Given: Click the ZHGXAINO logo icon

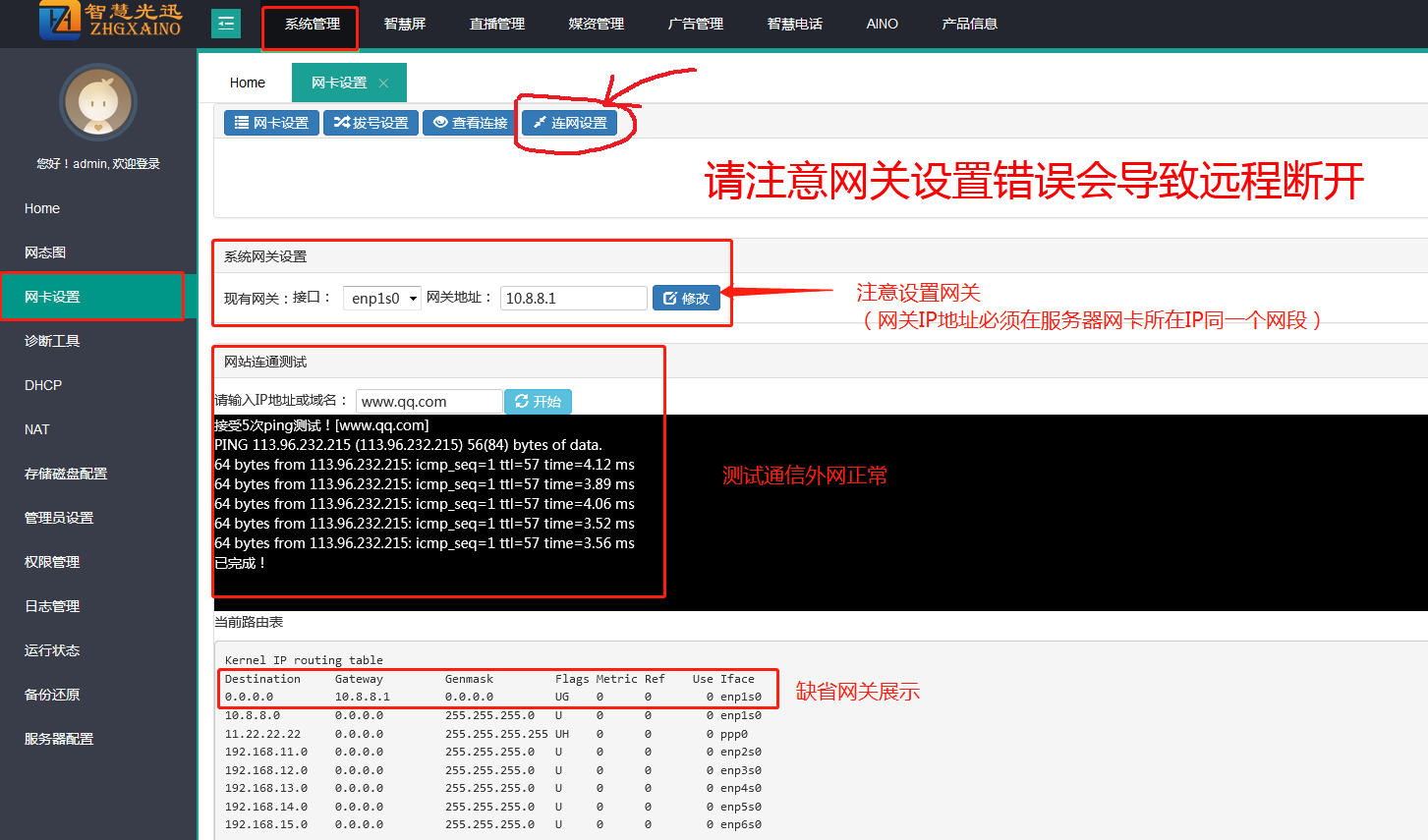Looking at the screenshot, I should pos(60,21).
